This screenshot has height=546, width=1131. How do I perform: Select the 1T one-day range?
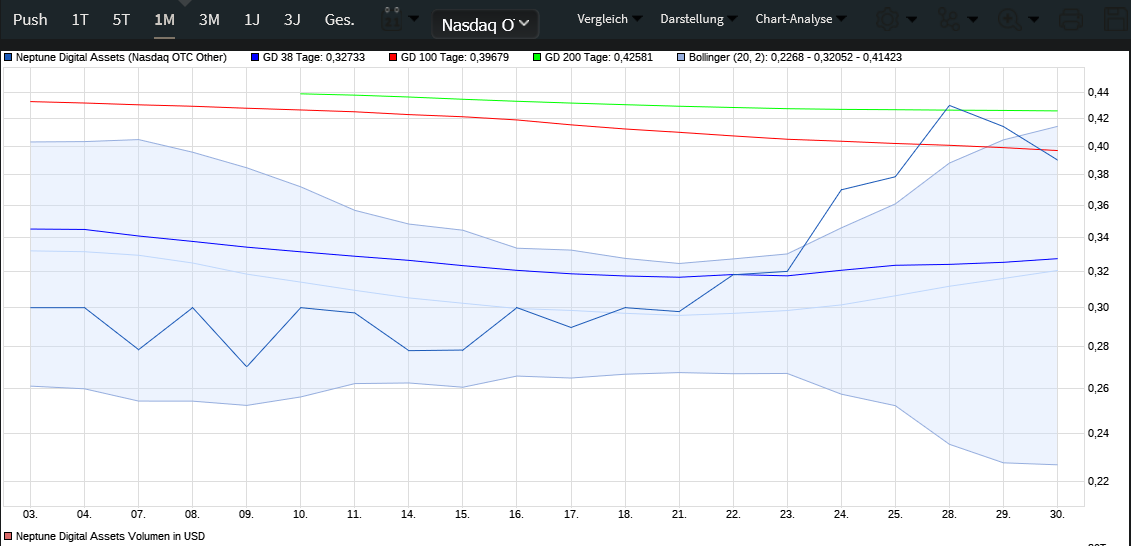pyautogui.click(x=80, y=19)
